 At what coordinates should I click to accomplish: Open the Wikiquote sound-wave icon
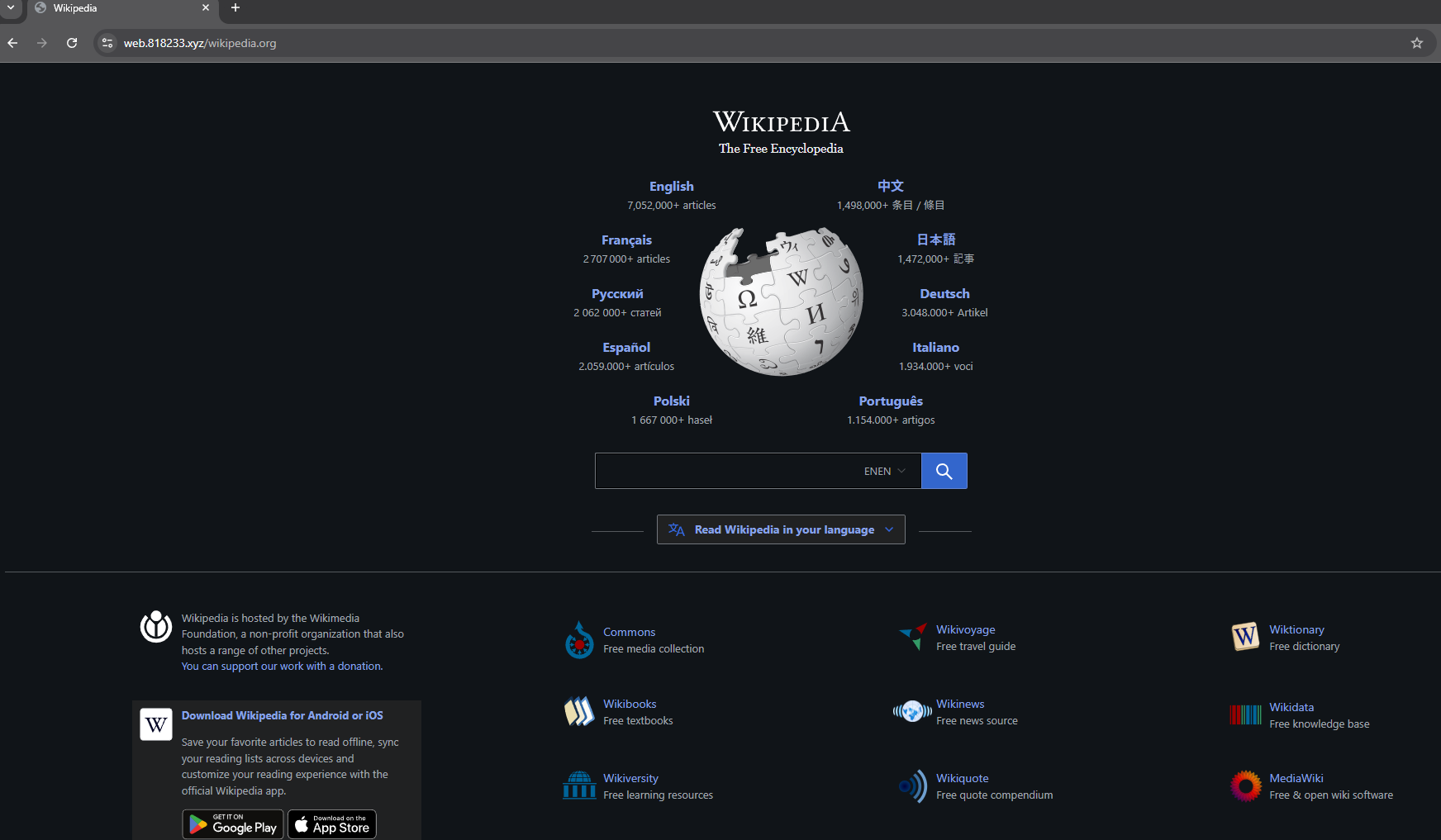pyautogui.click(x=913, y=786)
